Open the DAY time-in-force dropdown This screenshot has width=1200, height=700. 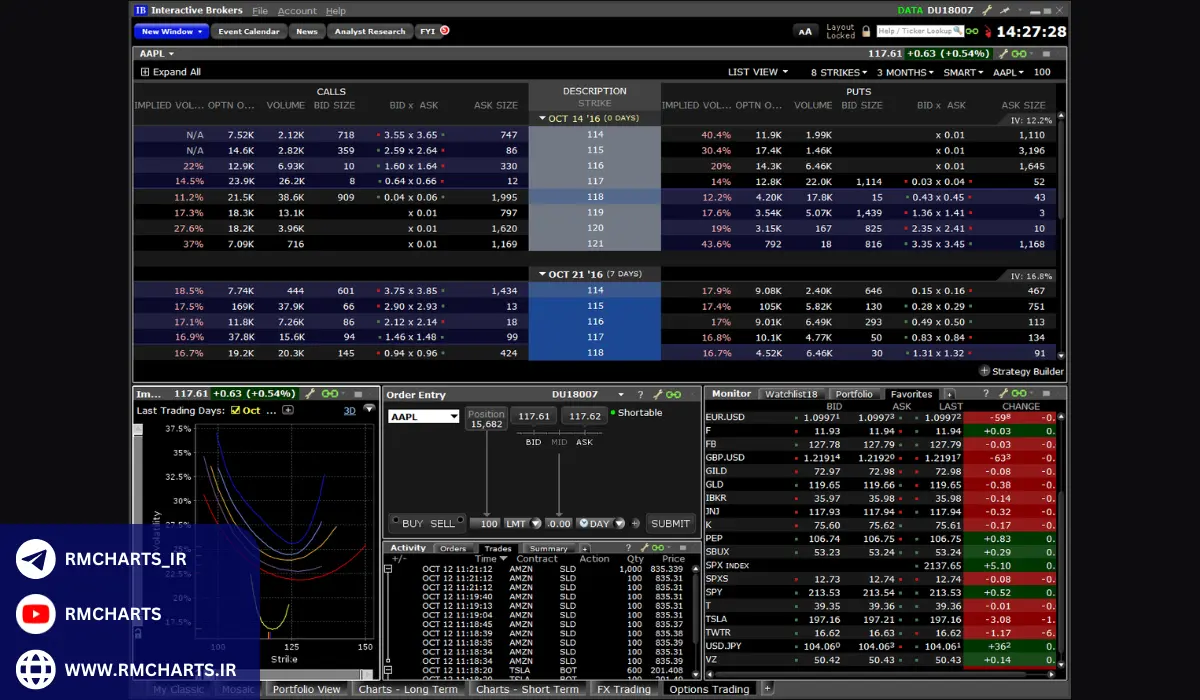[618, 522]
